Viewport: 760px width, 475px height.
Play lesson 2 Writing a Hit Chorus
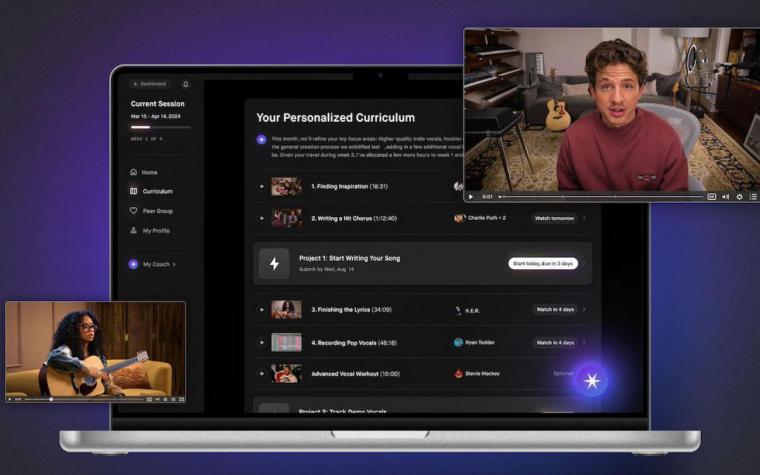point(262,218)
